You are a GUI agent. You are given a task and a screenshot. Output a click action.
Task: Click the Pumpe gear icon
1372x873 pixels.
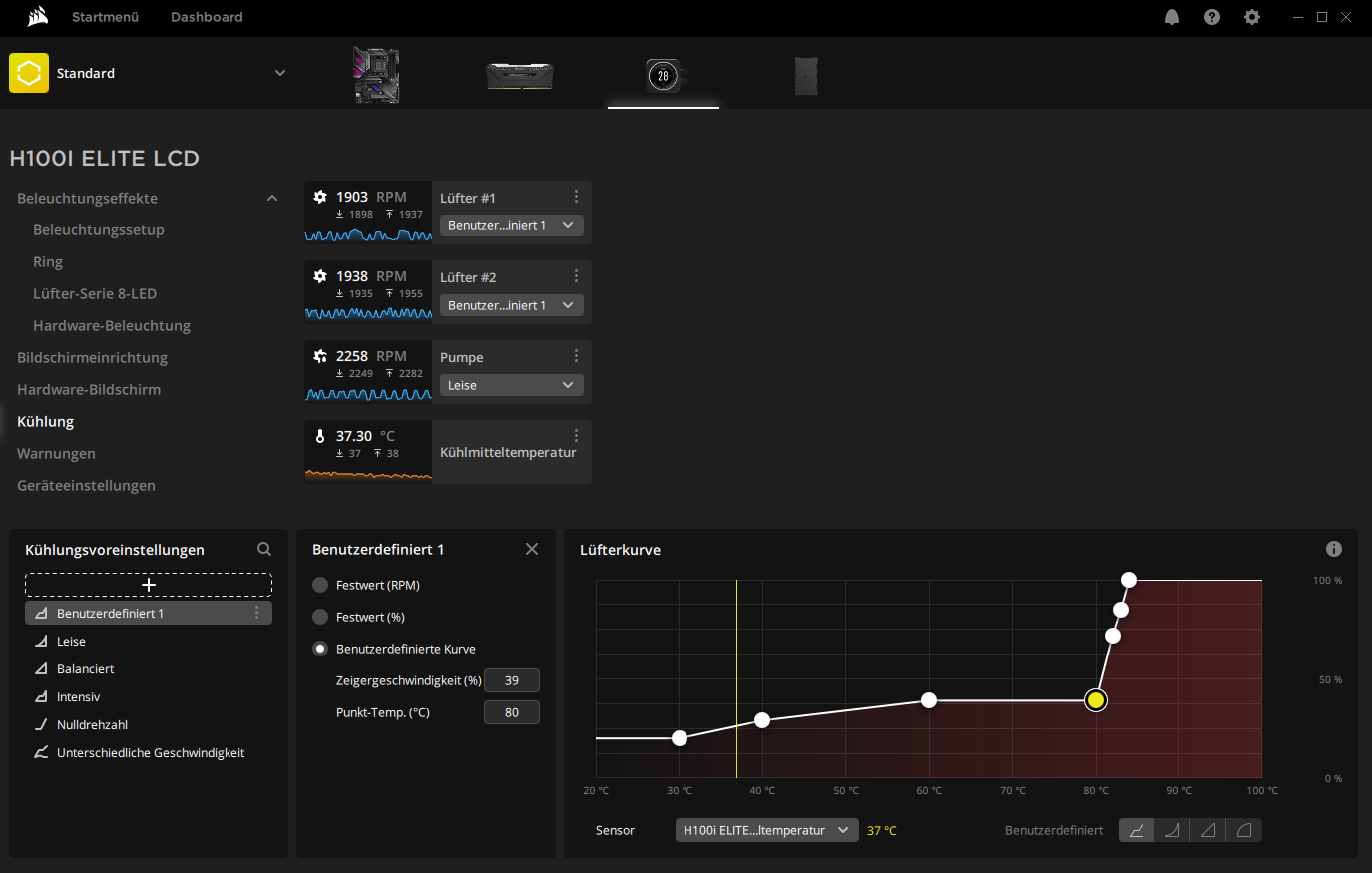(320, 356)
